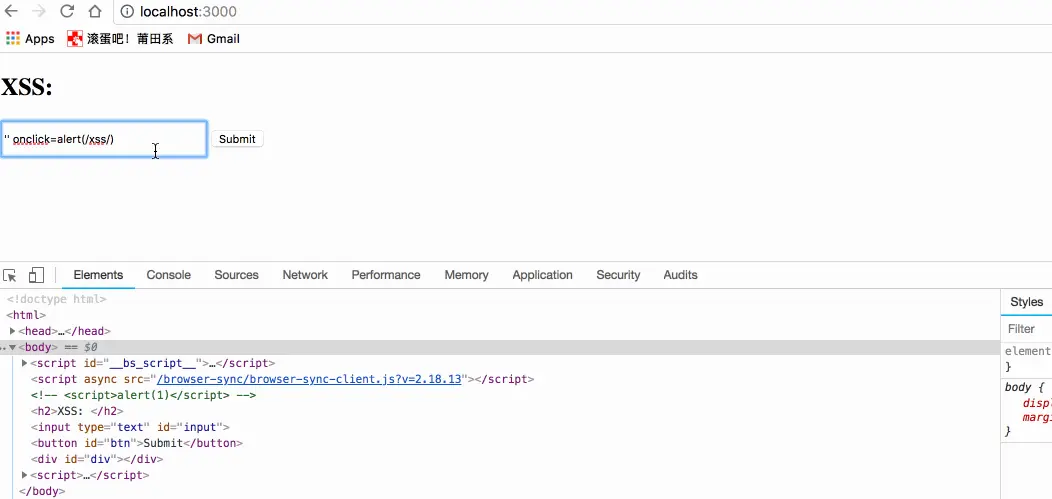The image size is (1052, 499).
Task: Expand the __bs_script__ script node
Action: (25, 364)
